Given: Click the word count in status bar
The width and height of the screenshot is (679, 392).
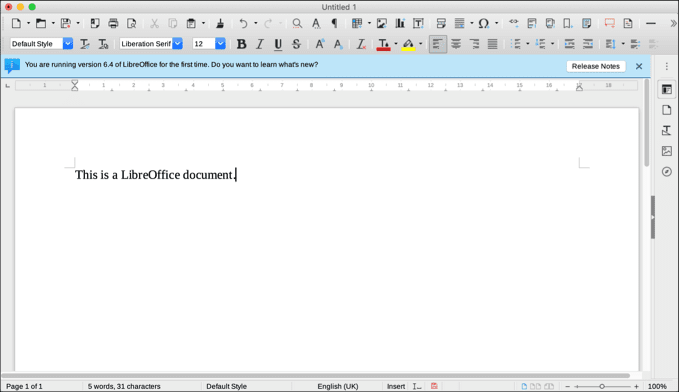Looking at the screenshot, I should click(x=124, y=386).
